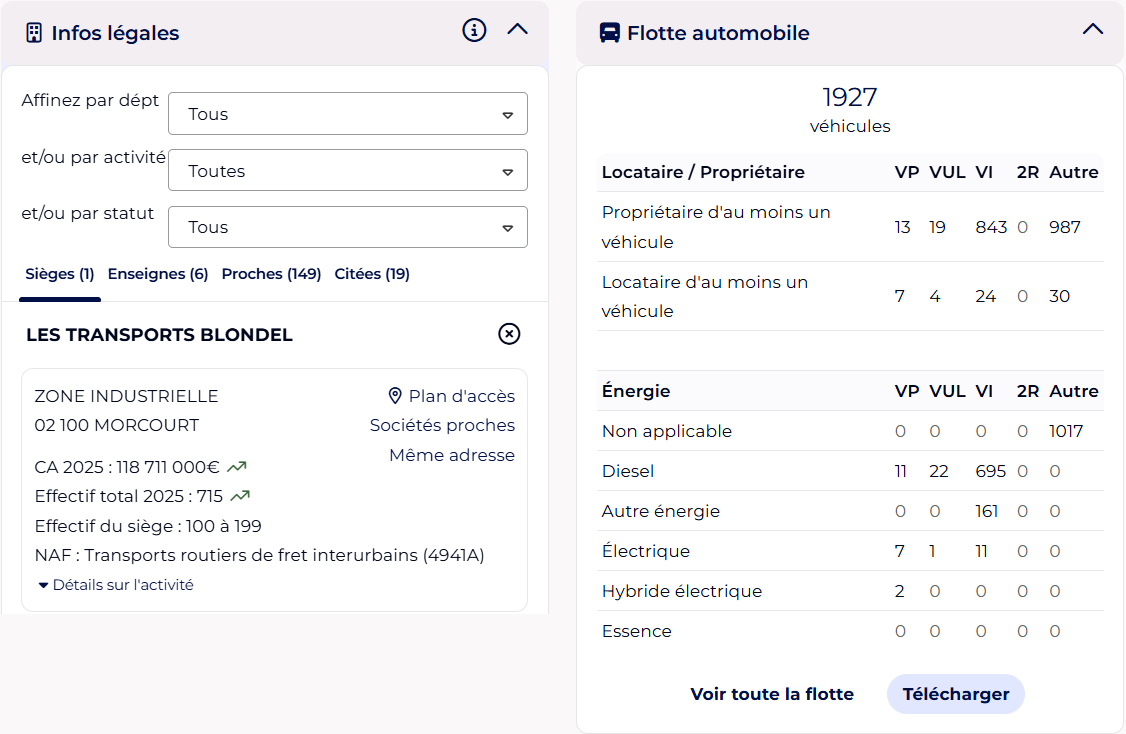
Task: Click the trend arrow icon next to Effectif total
Action: (x=240, y=496)
